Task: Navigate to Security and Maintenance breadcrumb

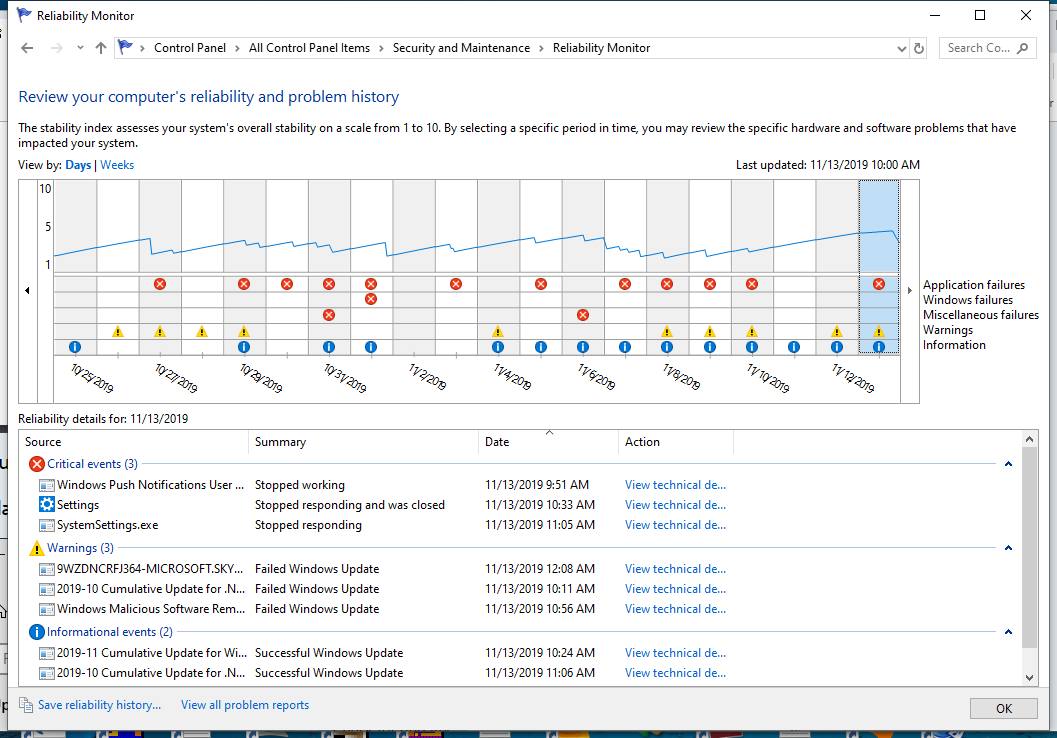Action: pos(461,48)
